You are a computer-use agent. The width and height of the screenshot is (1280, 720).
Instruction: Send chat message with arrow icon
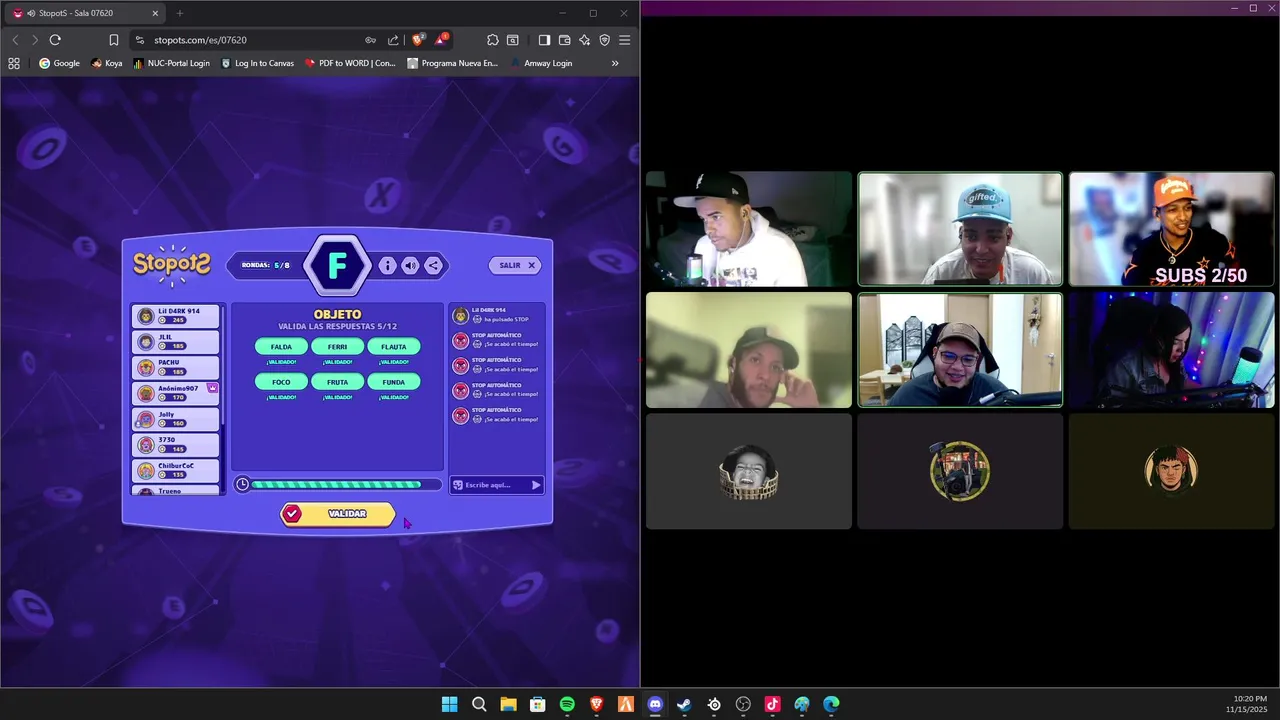pos(536,485)
